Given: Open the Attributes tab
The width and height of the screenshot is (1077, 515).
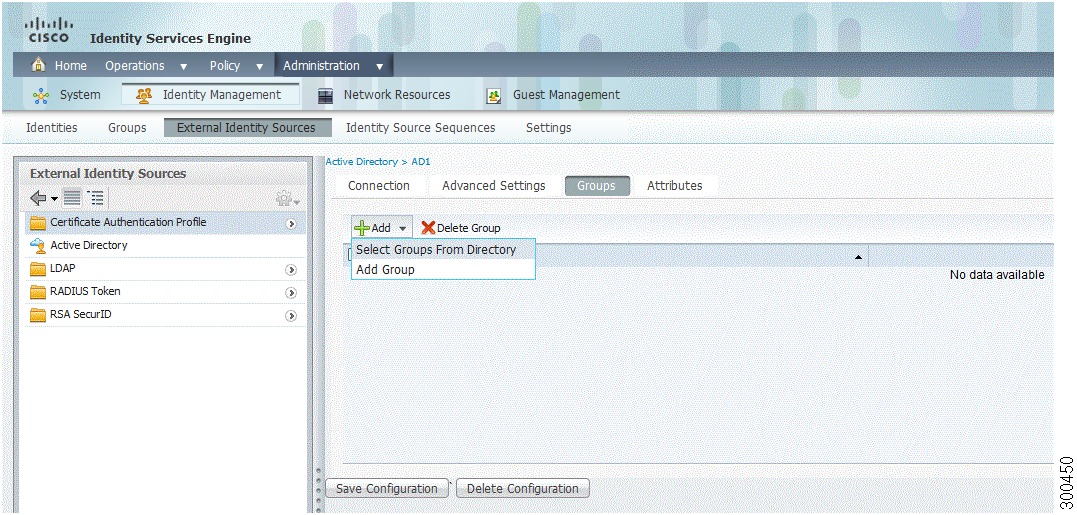Looking at the screenshot, I should [674, 185].
